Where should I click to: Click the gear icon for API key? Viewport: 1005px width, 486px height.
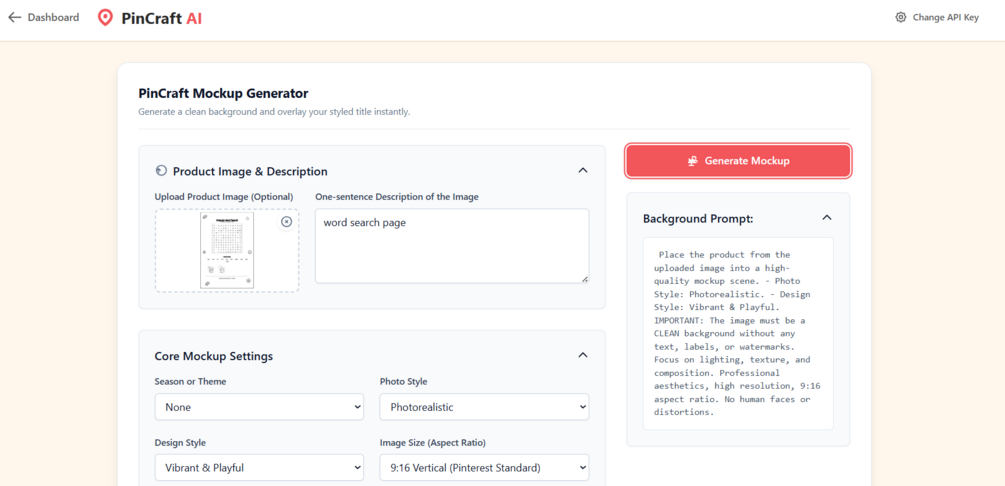(x=901, y=17)
